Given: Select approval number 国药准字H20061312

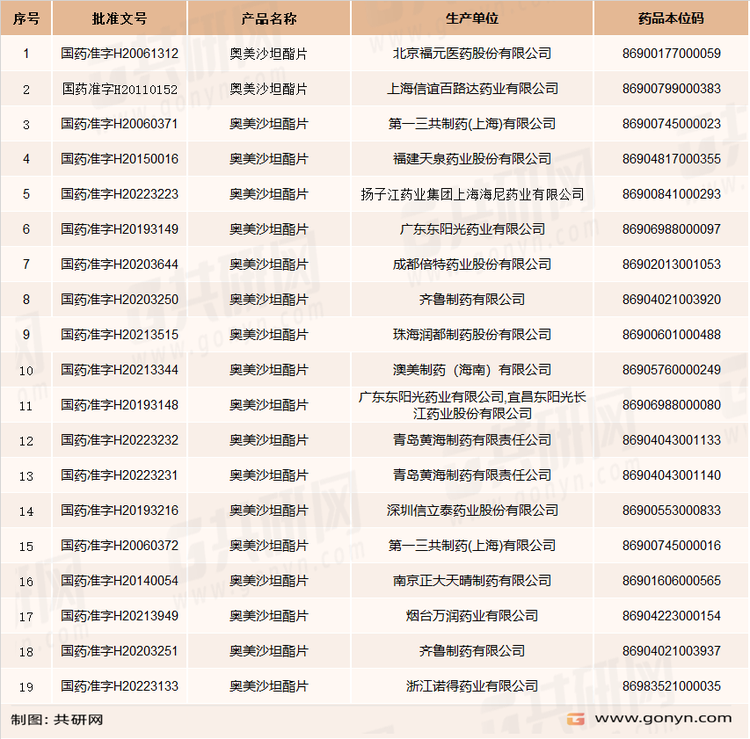Looking at the screenshot, I should [x=120, y=54].
